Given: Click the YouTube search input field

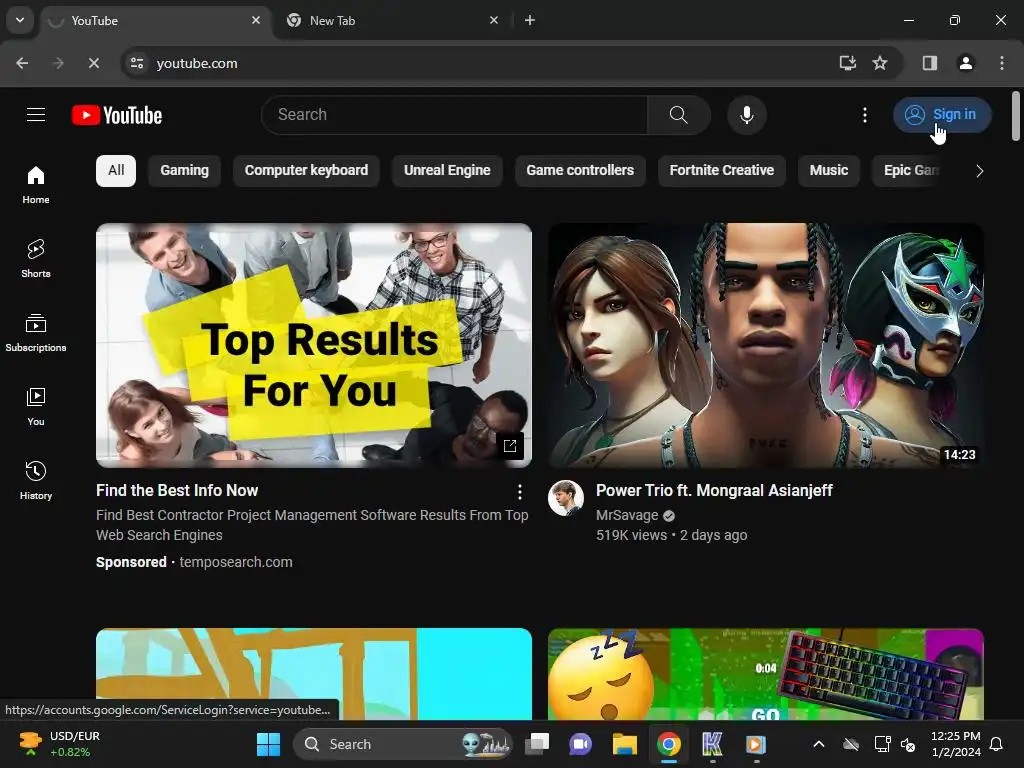Looking at the screenshot, I should (455, 115).
